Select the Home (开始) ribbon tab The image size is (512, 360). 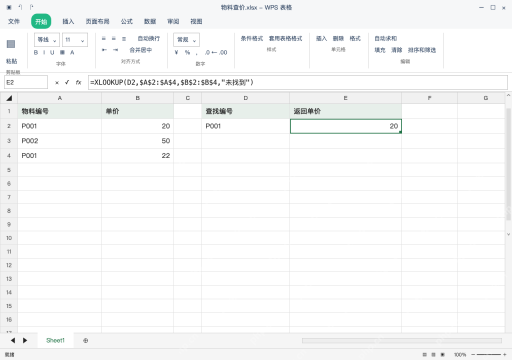click(41, 21)
